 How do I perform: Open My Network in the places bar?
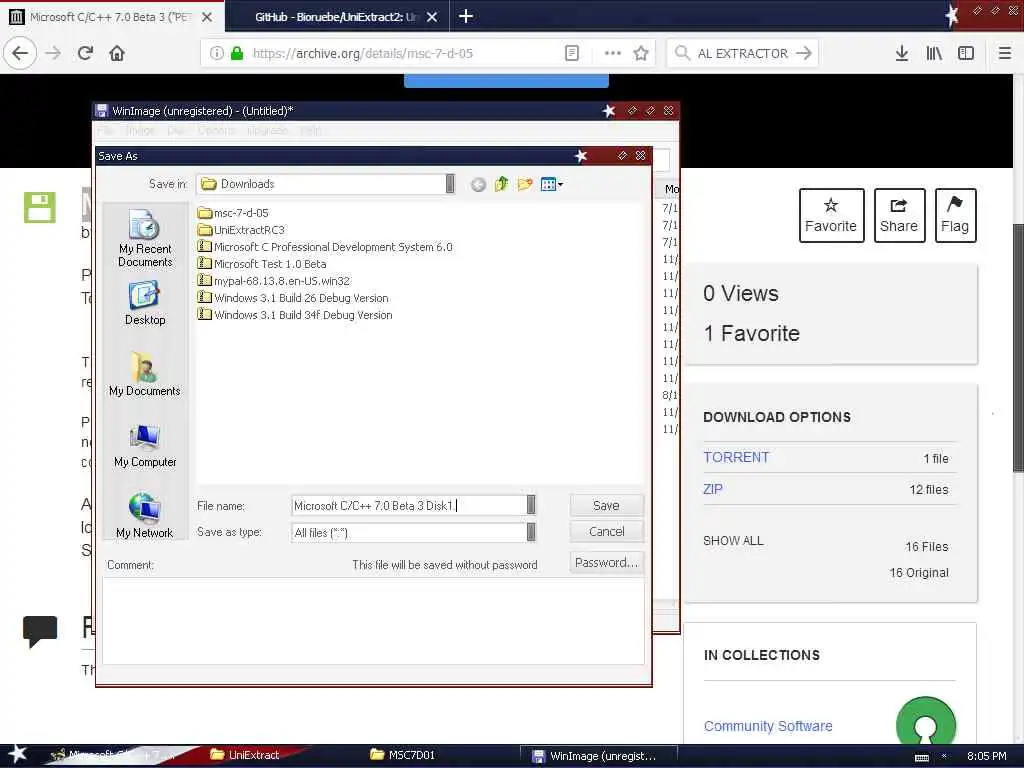[145, 516]
